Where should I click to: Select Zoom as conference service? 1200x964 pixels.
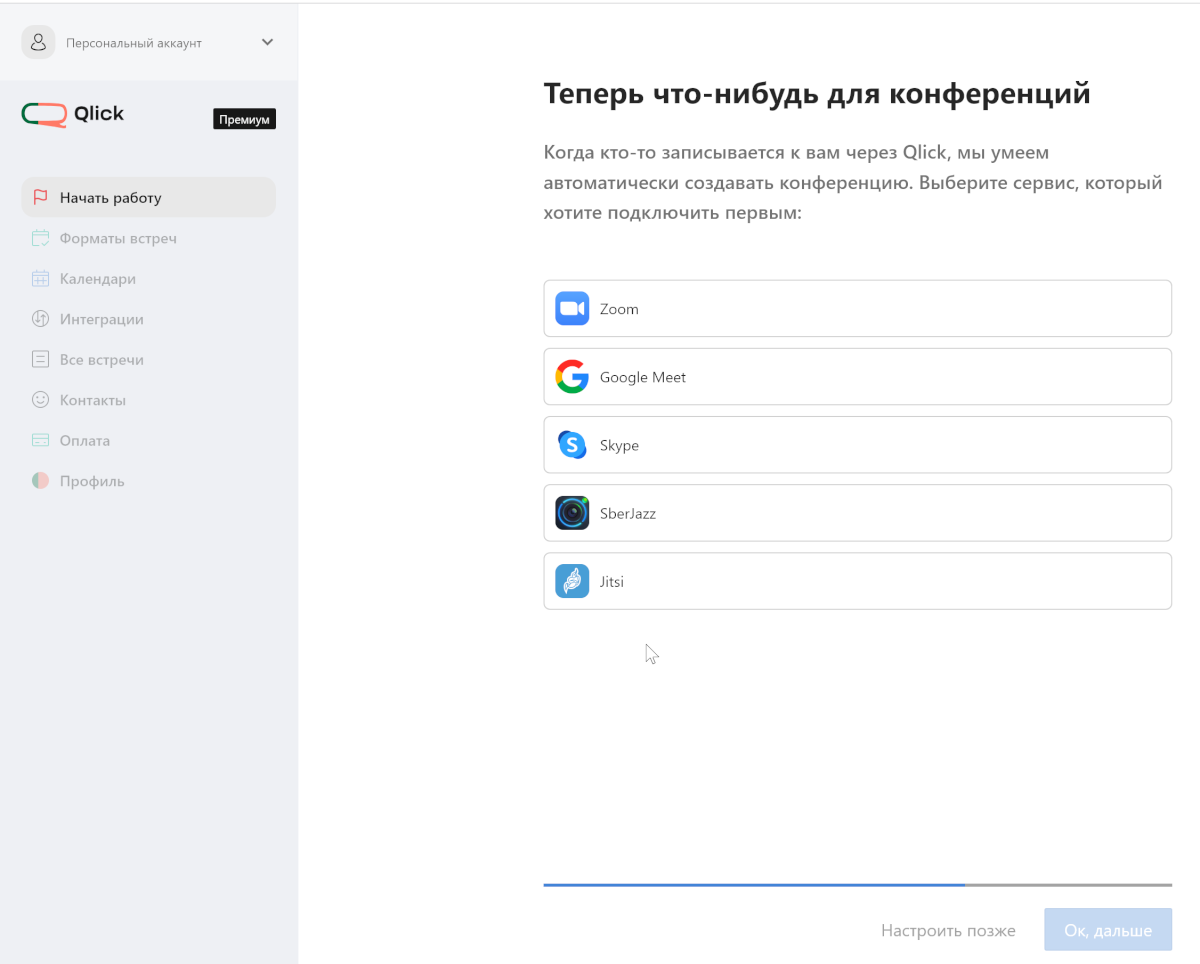click(857, 309)
